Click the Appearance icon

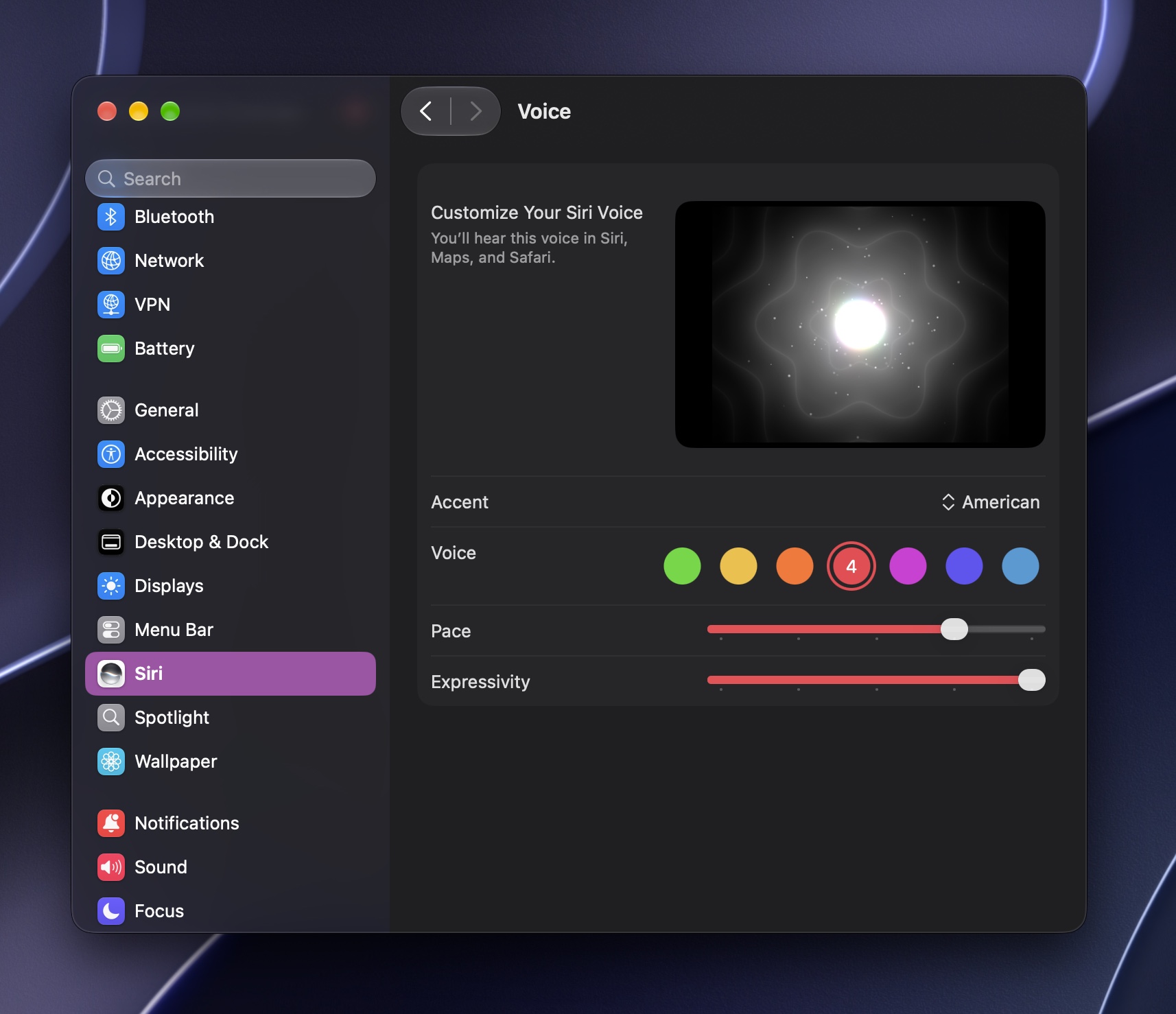click(x=111, y=498)
